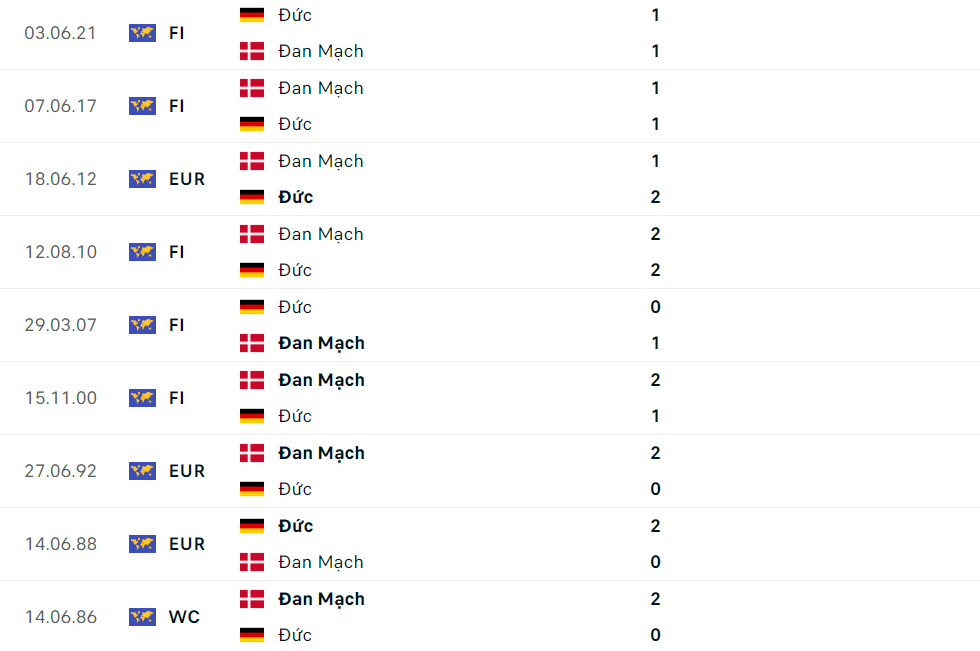Click Denmark's flag in the 14.06.86 match
980x651 pixels.
[252, 599]
